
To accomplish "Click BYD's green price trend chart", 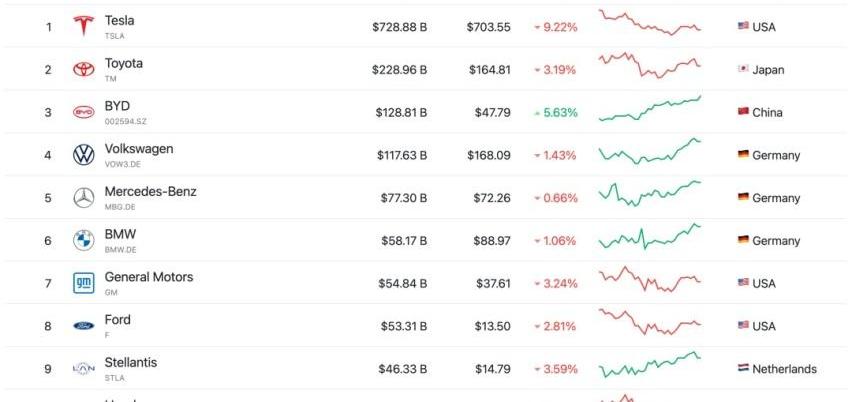I will pos(650,108).
